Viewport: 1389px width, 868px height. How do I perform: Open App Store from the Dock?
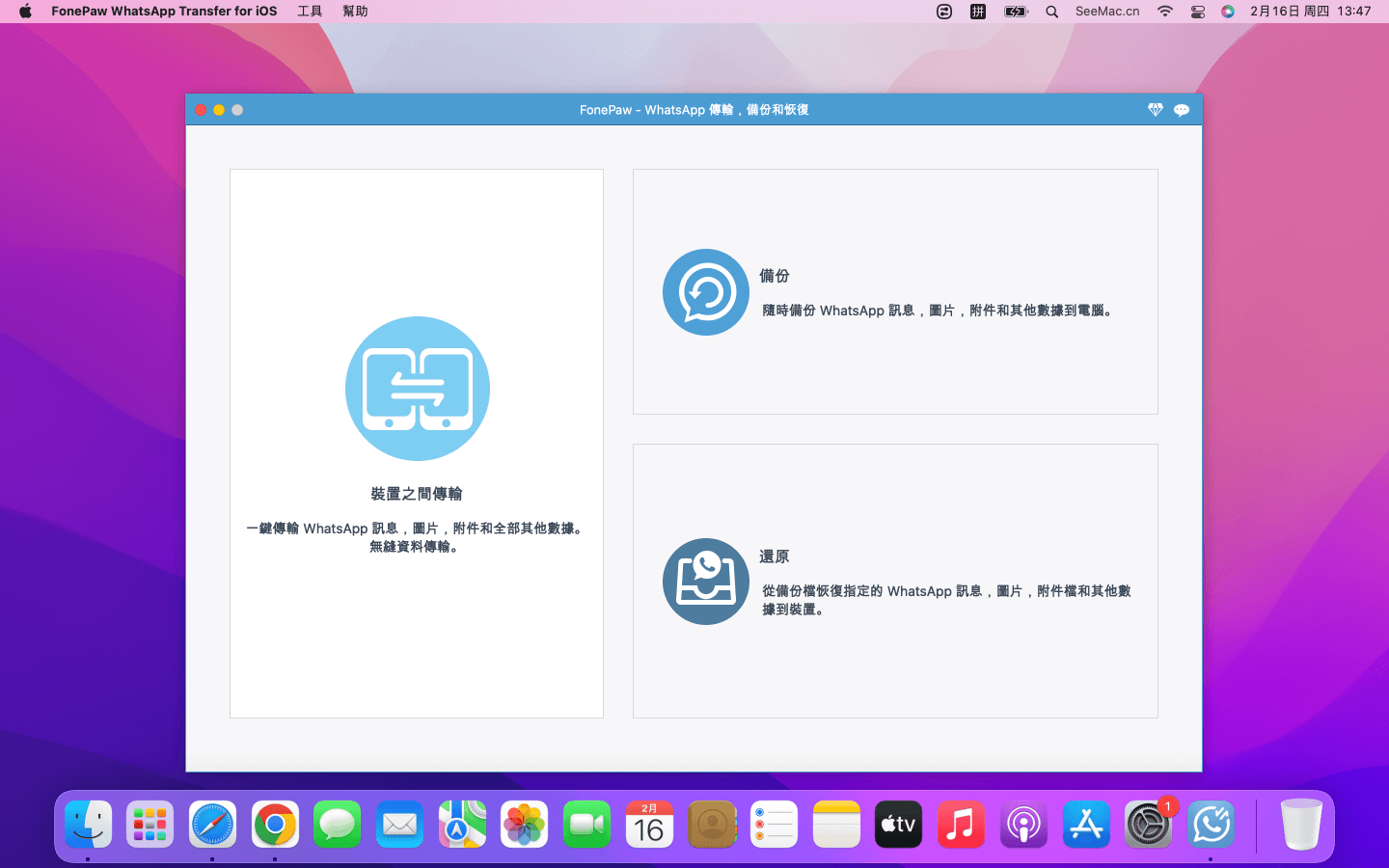(x=1086, y=825)
